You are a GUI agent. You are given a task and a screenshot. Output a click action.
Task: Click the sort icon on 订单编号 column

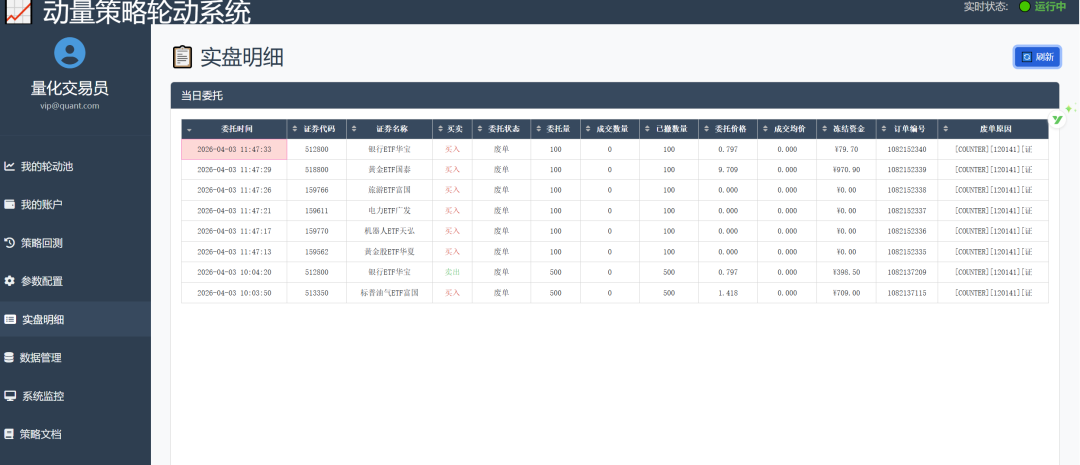click(x=886, y=129)
